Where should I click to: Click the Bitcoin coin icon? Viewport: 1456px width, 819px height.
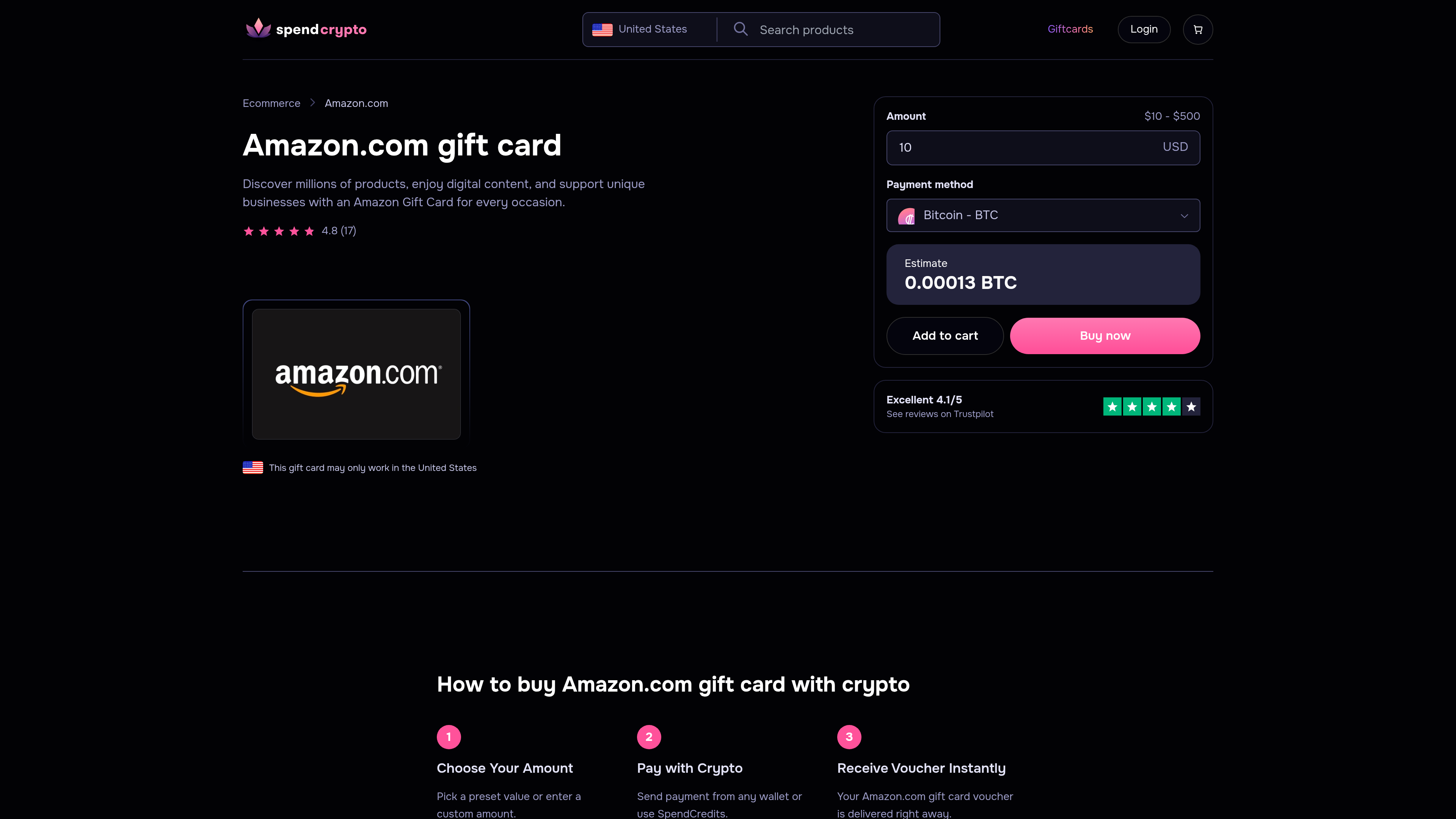[907, 215]
